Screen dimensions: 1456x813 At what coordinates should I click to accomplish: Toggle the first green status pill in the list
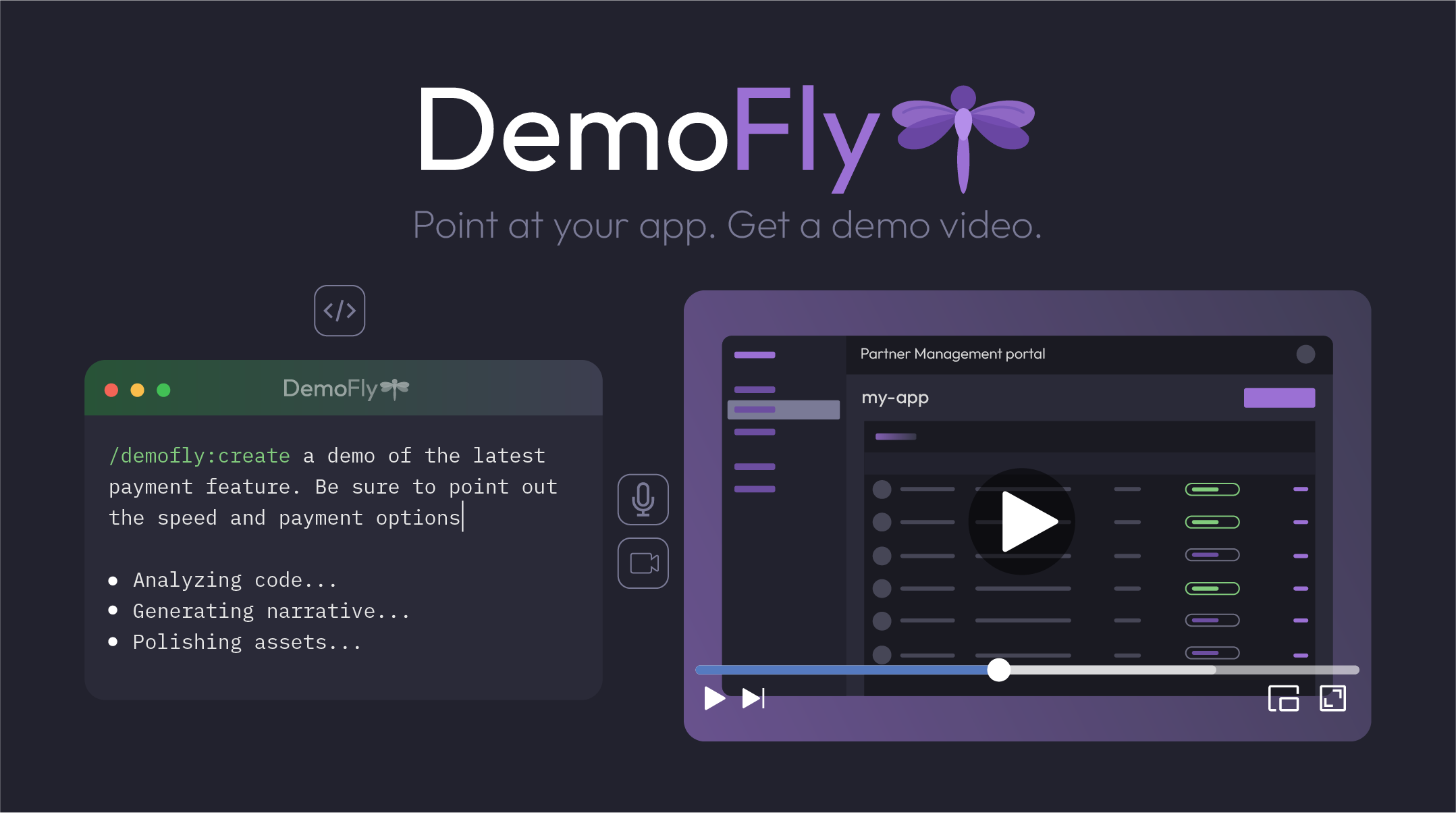click(1212, 488)
